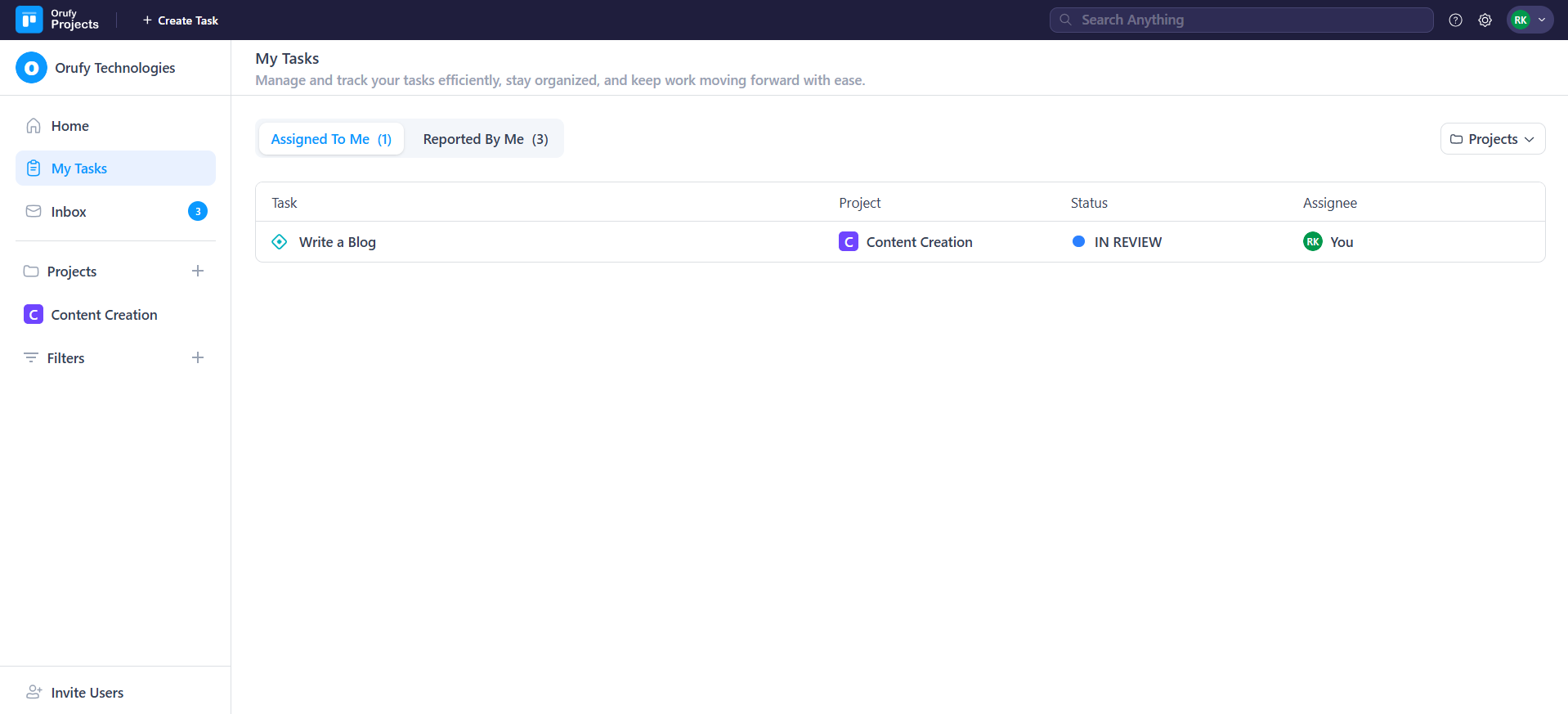Click Invite Users at sidebar bottom
This screenshot has width=1568, height=714.
click(x=87, y=693)
